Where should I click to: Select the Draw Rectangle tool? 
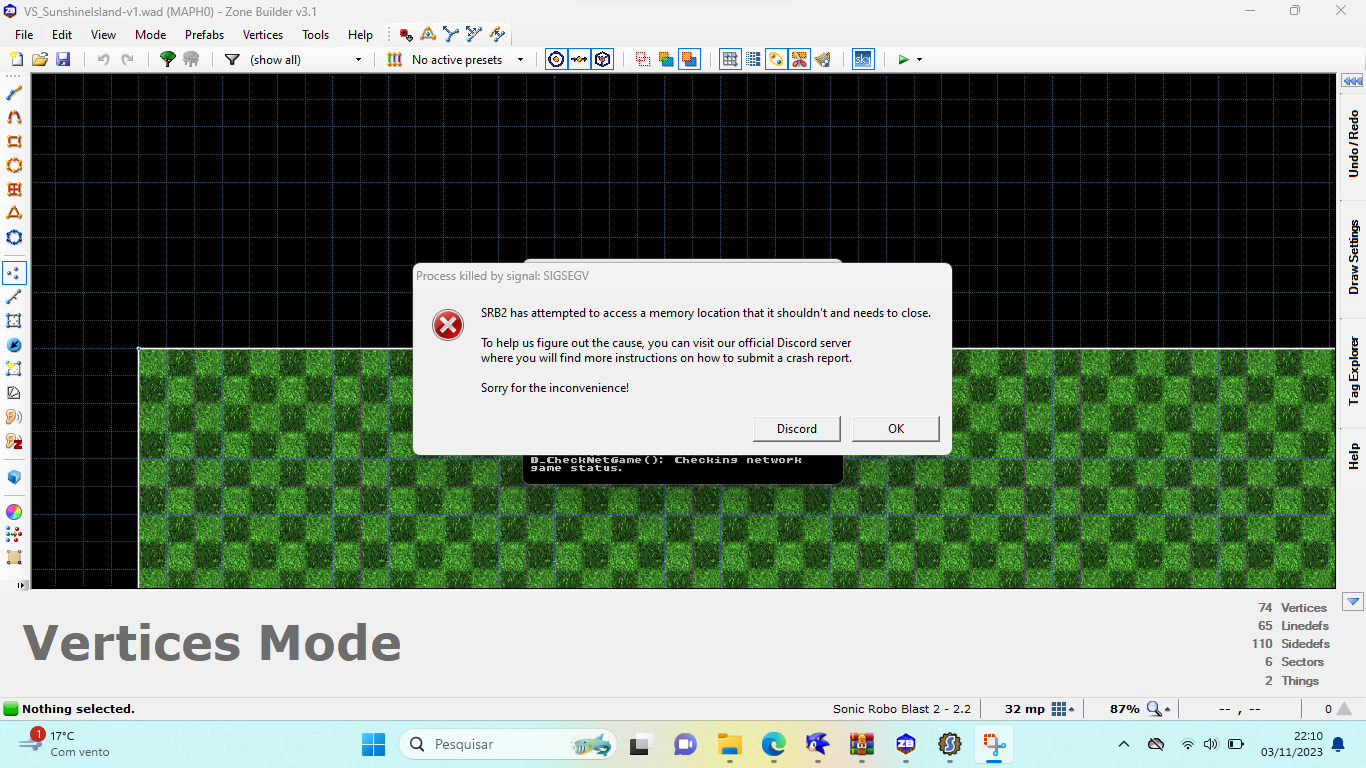[14, 141]
